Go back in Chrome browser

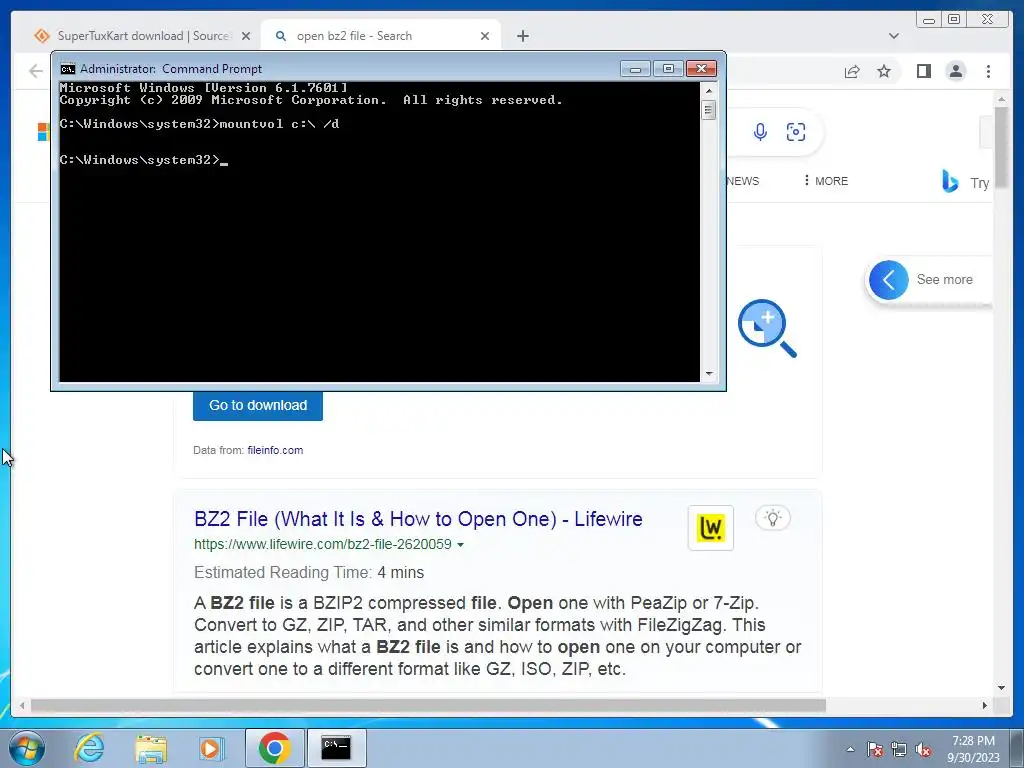point(36,71)
